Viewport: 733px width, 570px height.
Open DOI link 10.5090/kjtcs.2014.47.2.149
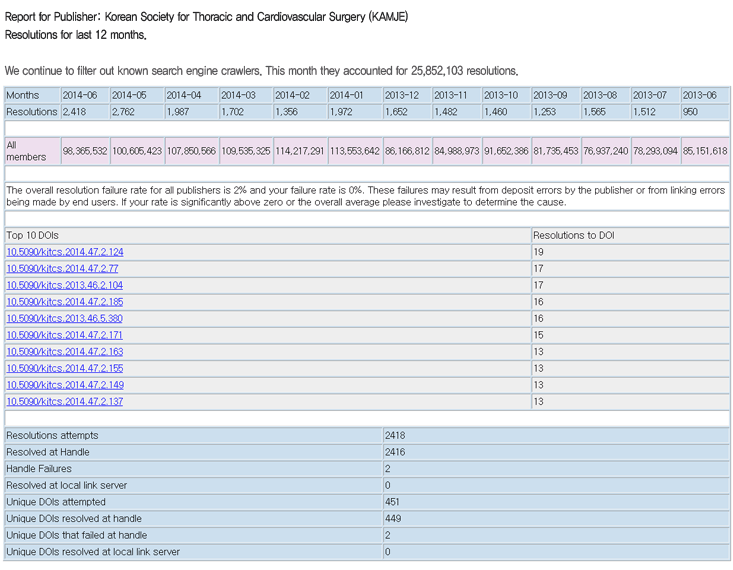[x=65, y=385]
